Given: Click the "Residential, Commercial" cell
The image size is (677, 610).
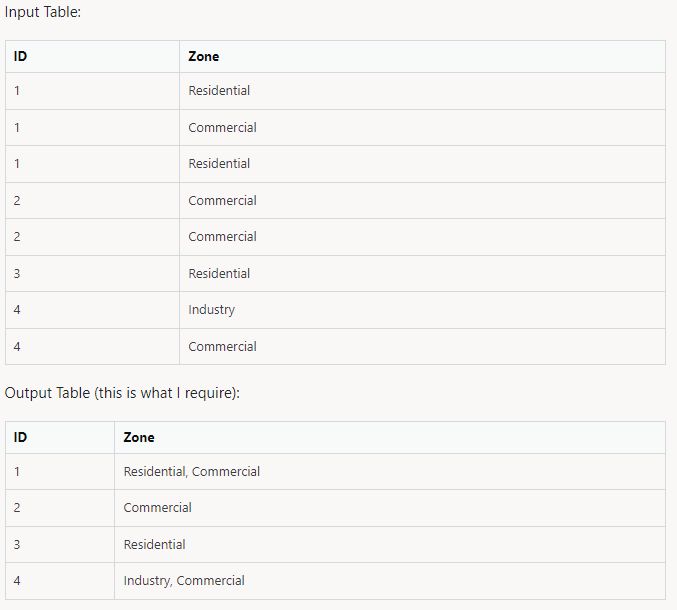Looking at the screenshot, I should tap(390, 471).
